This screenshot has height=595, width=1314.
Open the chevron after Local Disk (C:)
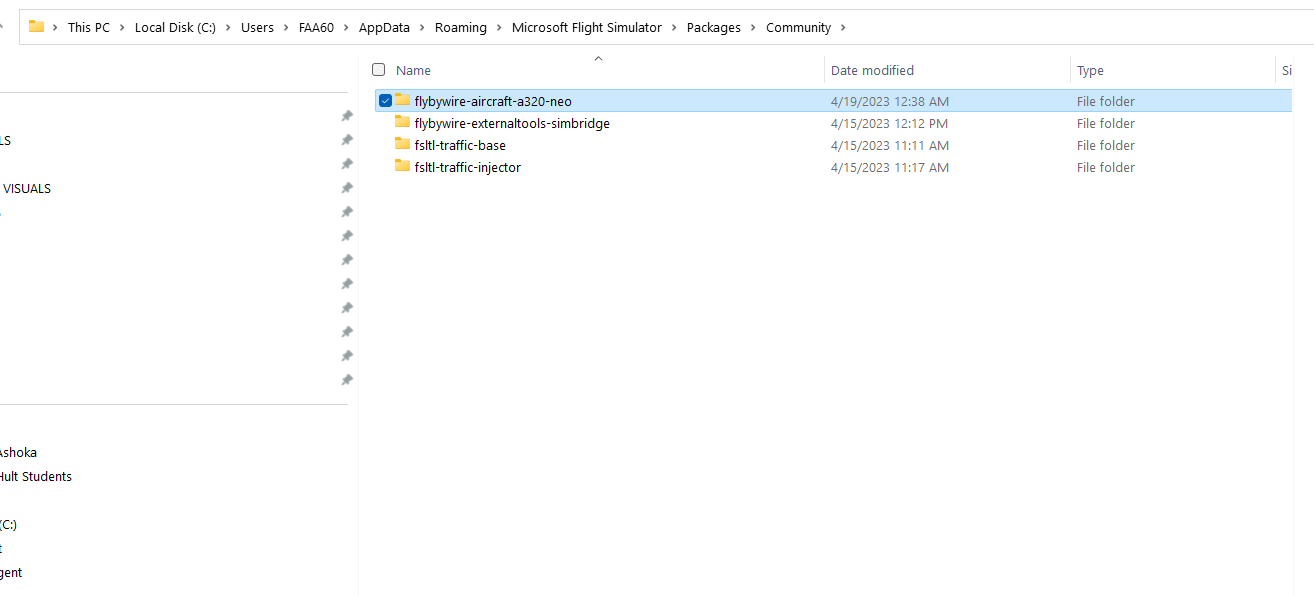point(228,27)
